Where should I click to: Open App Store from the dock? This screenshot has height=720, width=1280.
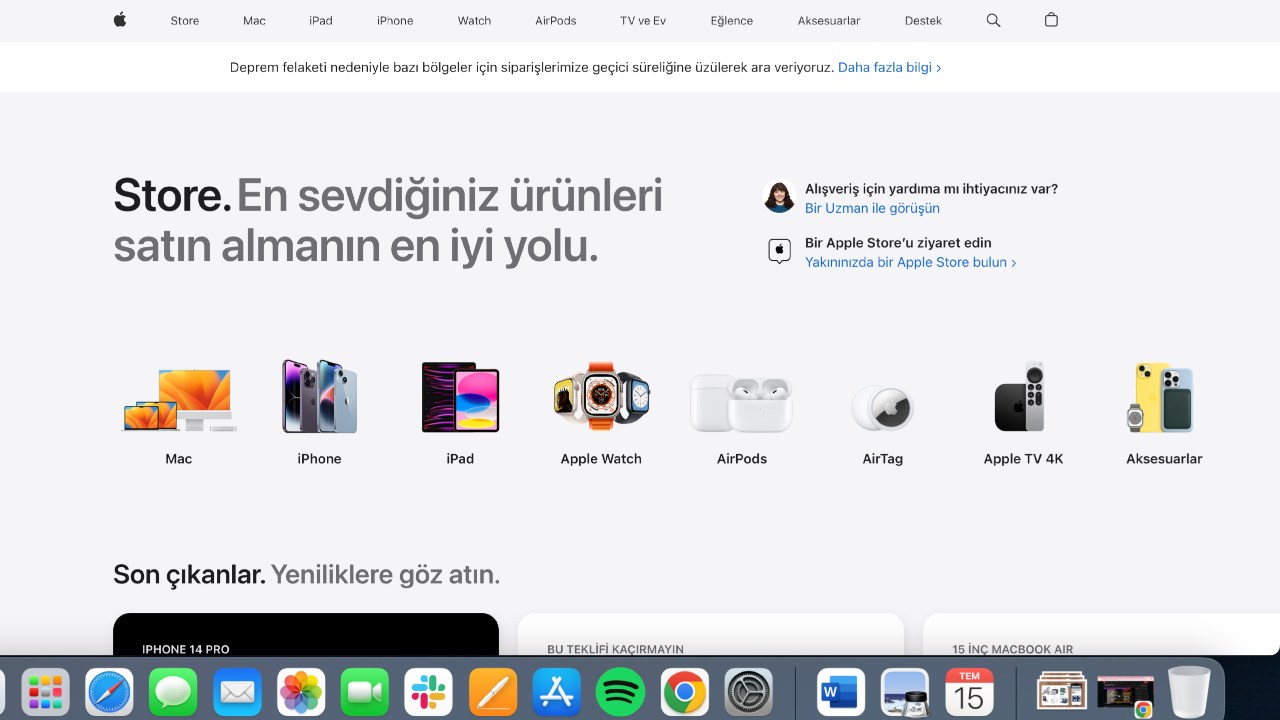pyautogui.click(x=557, y=692)
